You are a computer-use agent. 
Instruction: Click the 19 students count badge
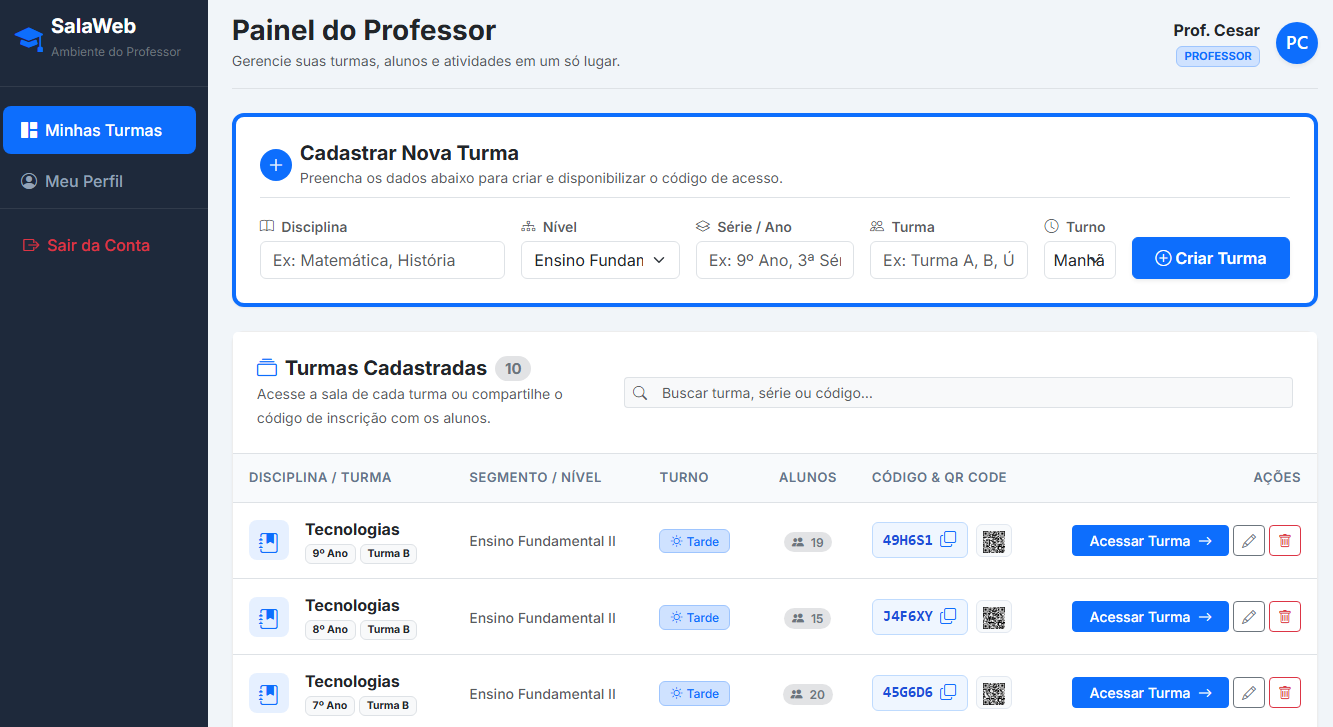tap(807, 542)
